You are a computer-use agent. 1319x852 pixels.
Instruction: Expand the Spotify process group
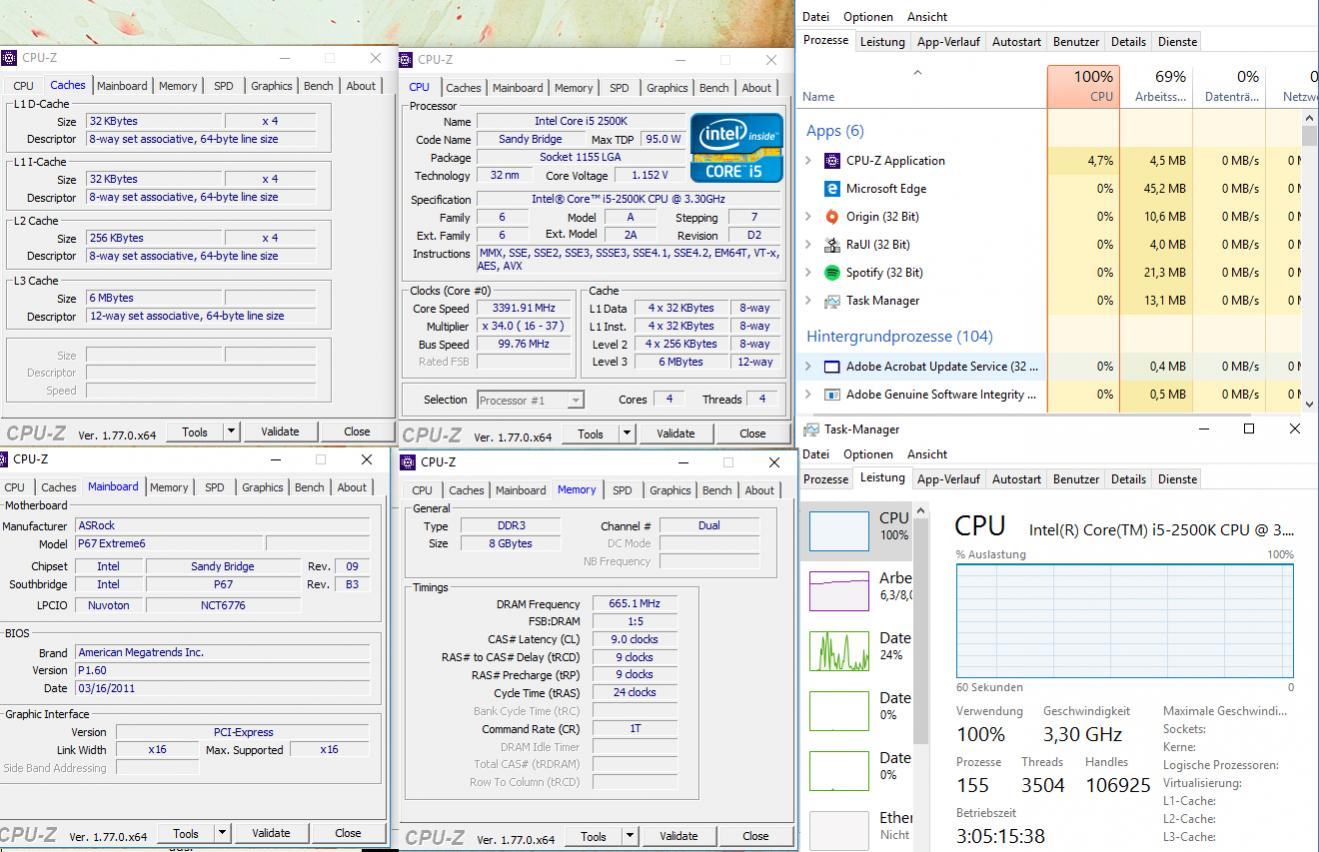[x=809, y=272]
